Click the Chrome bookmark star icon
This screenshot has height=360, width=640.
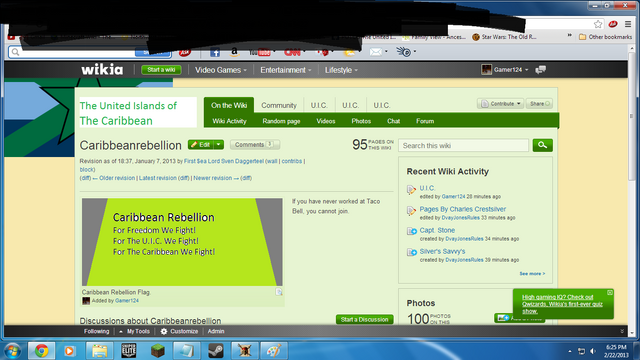tap(598, 24)
